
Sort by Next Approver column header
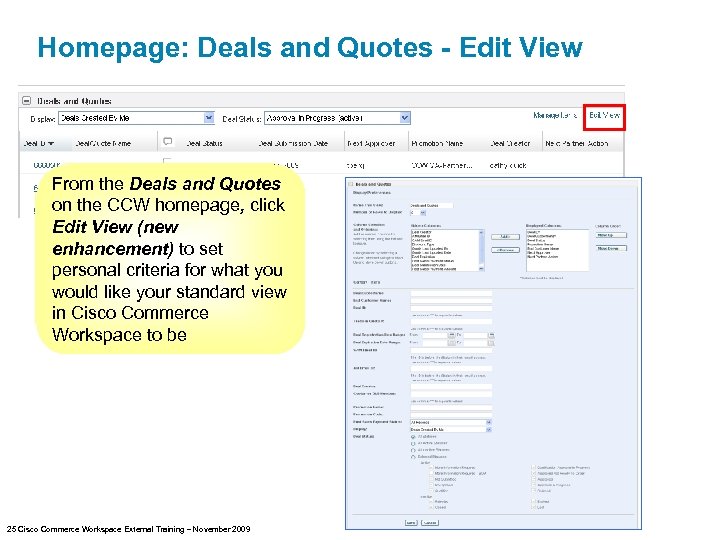[371, 143]
